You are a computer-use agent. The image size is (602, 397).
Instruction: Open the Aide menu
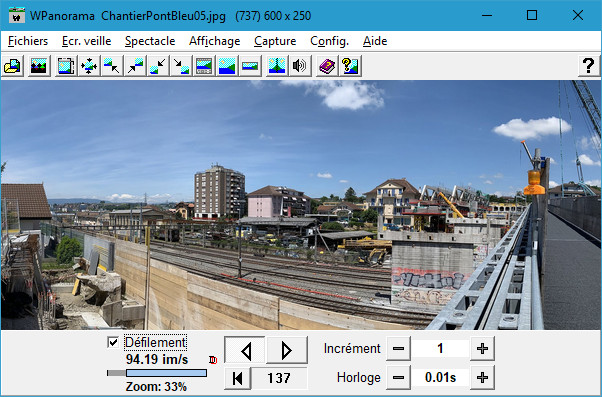point(375,41)
